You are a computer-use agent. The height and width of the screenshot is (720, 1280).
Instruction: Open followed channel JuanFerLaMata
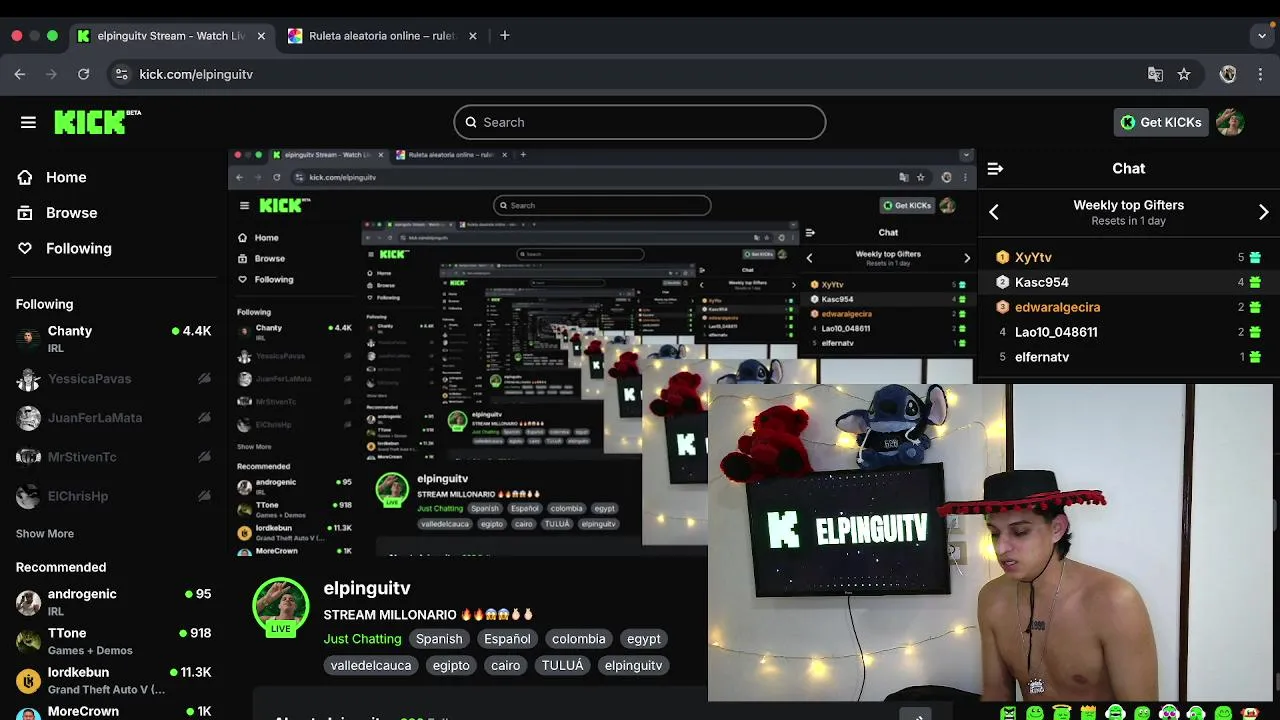(114, 418)
